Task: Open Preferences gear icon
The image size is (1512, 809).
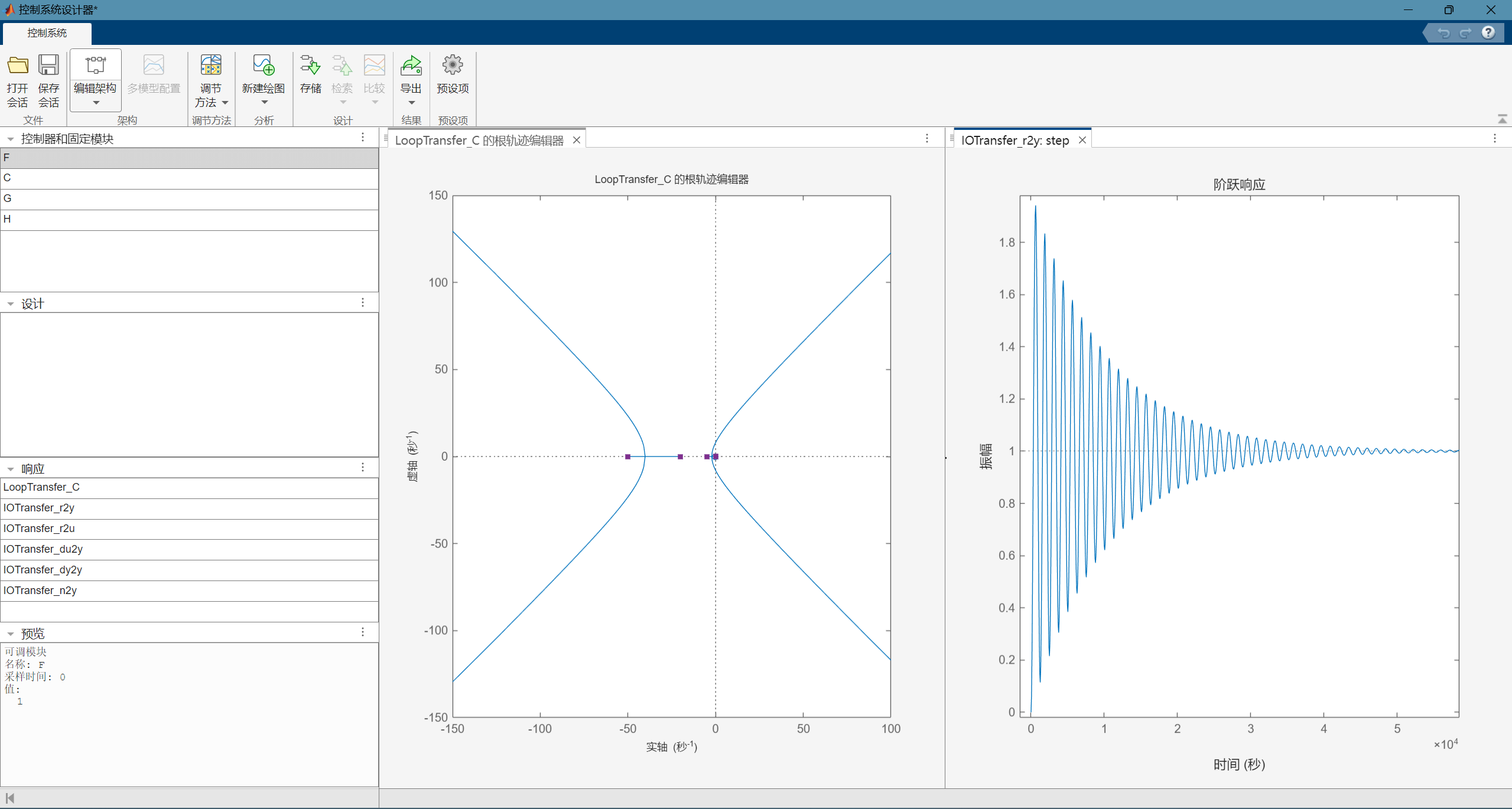Action: point(453,66)
